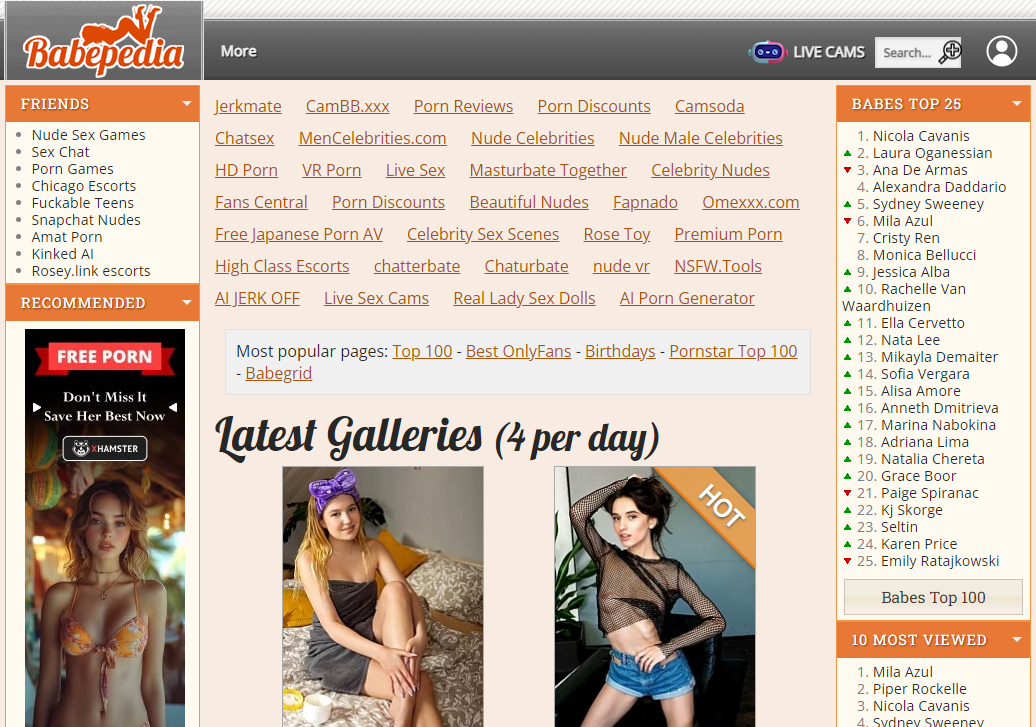Image resolution: width=1036 pixels, height=727 pixels.
Task: Select Piper Rockelle in 10 Most Viewed
Action: [x=919, y=689]
